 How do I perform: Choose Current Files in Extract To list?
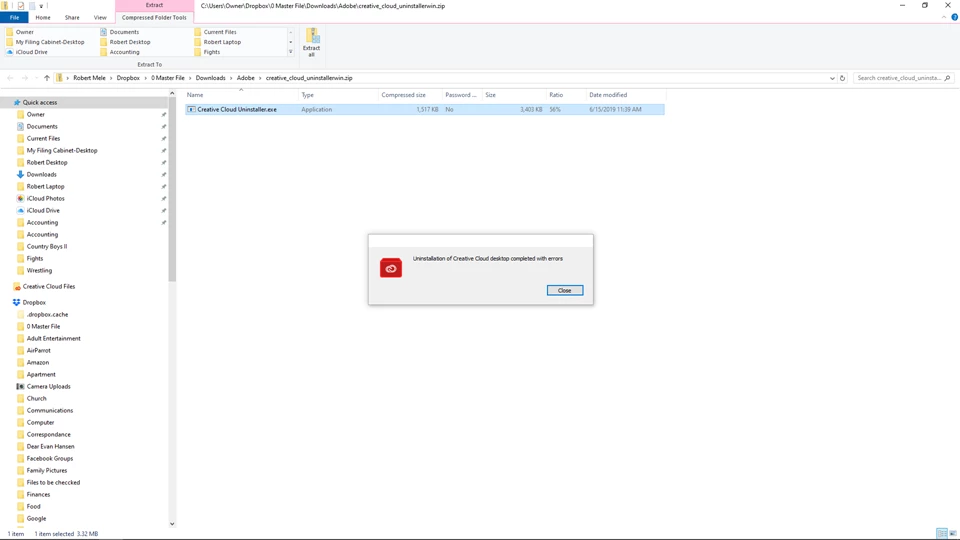click(220, 32)
